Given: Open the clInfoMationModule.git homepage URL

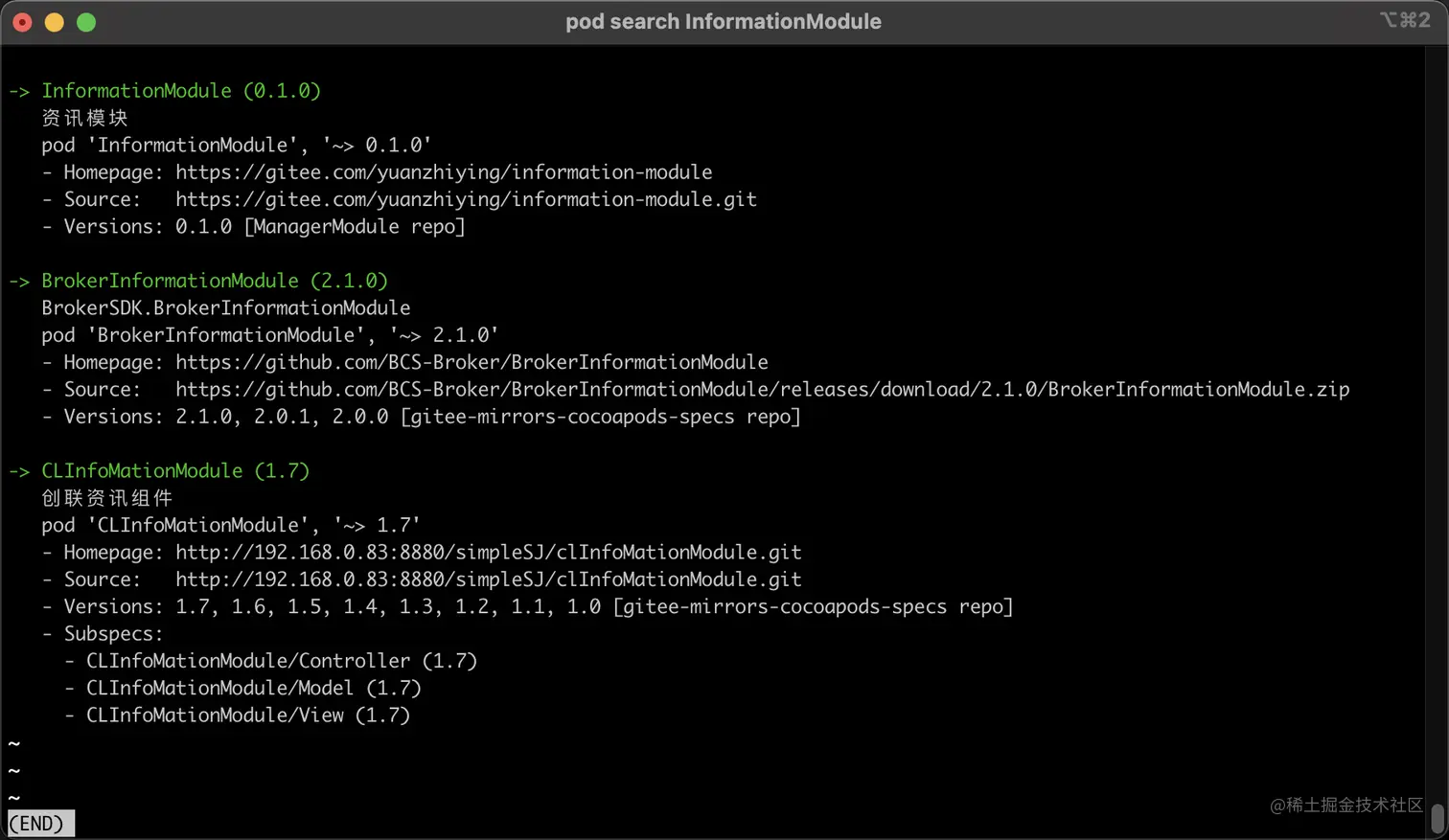Looking at the screenshot, I should click(x=489, y=552).
